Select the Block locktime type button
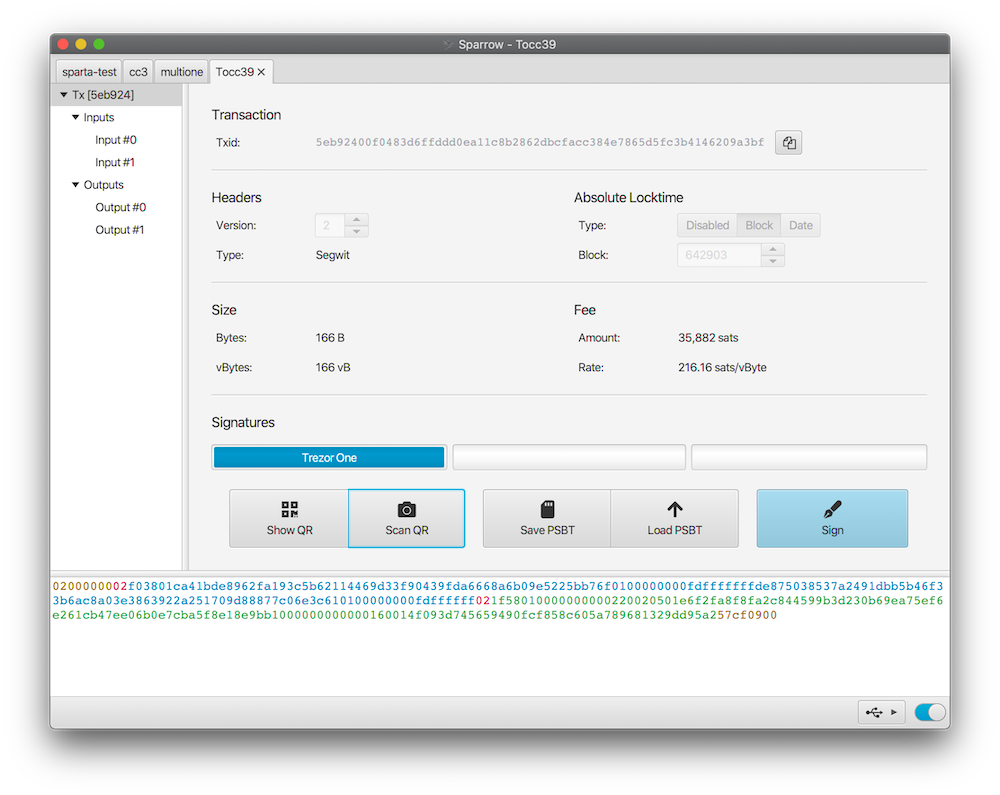 click(x=759, y=225)
